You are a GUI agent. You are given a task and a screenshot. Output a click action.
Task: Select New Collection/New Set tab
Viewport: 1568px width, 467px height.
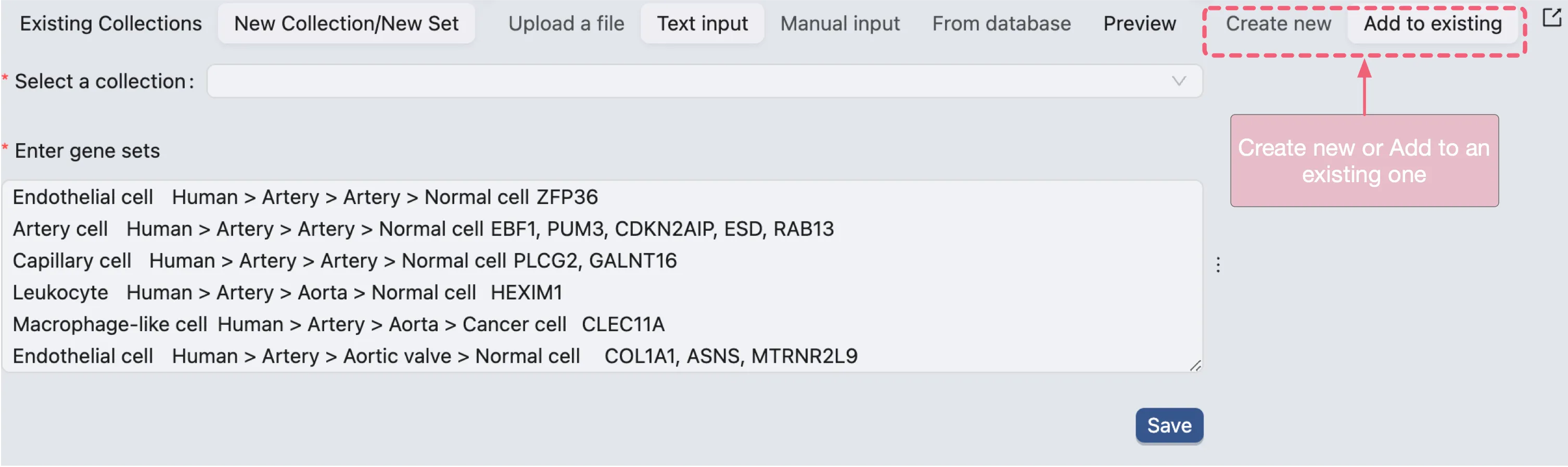pyautogui.click(x=346, y=23)
